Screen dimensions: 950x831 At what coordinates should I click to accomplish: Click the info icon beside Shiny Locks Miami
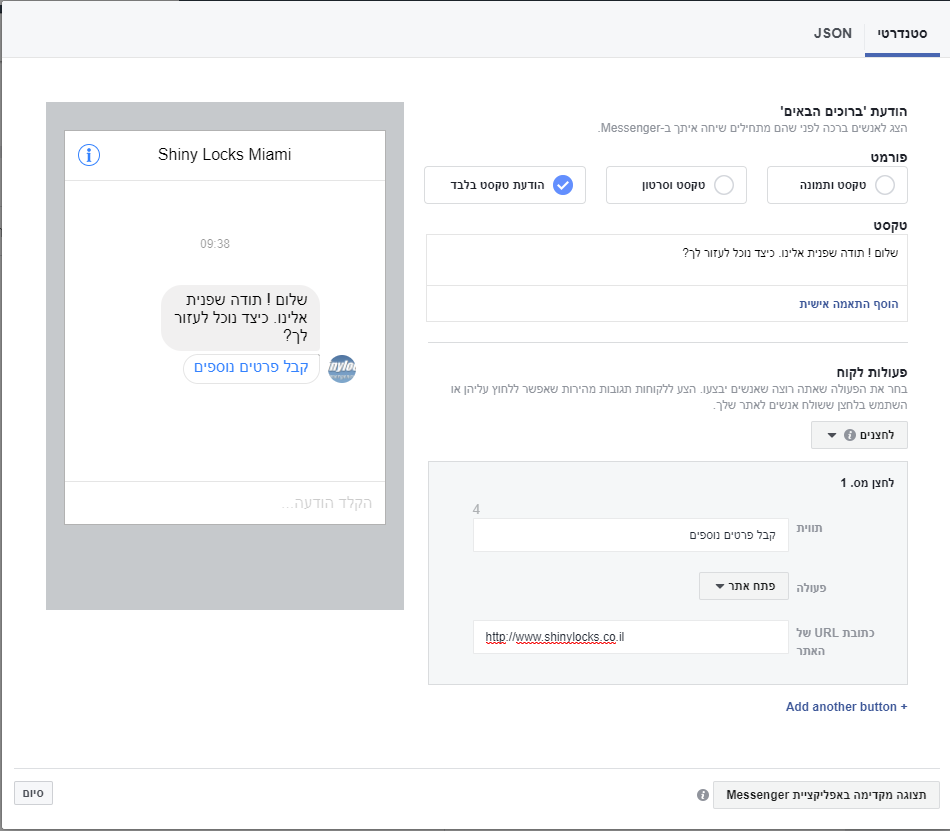click(x=89, y=155)
